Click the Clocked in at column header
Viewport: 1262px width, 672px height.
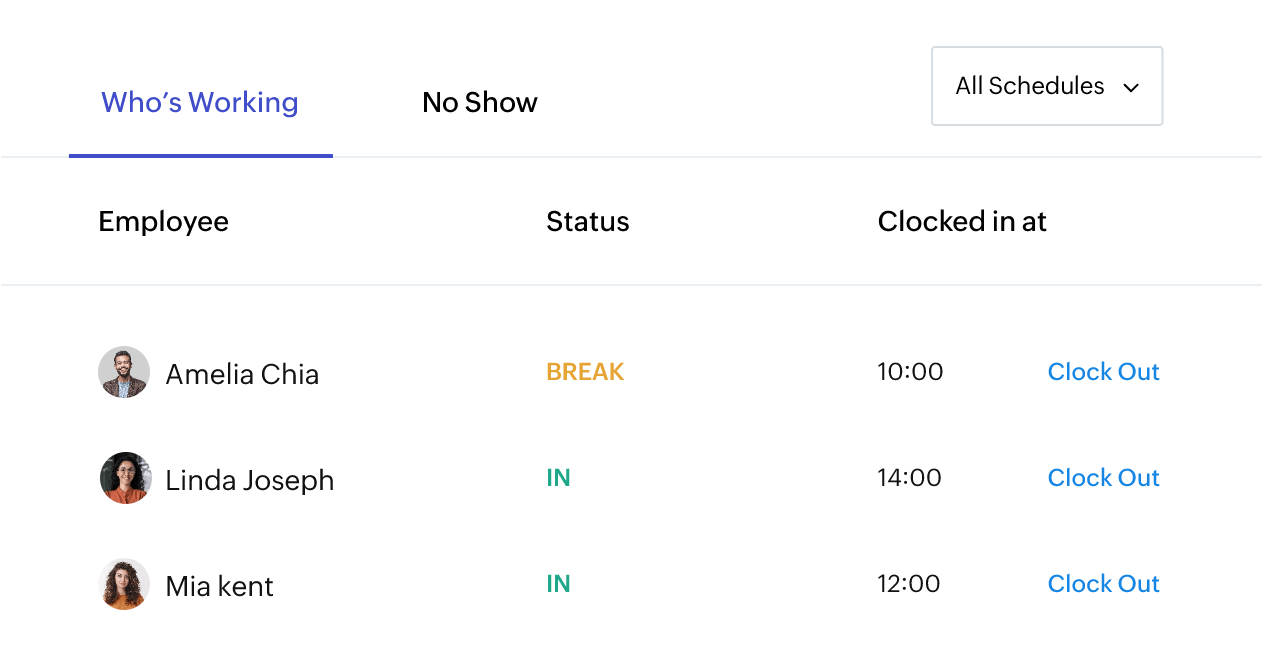click(x=961, y=221)
